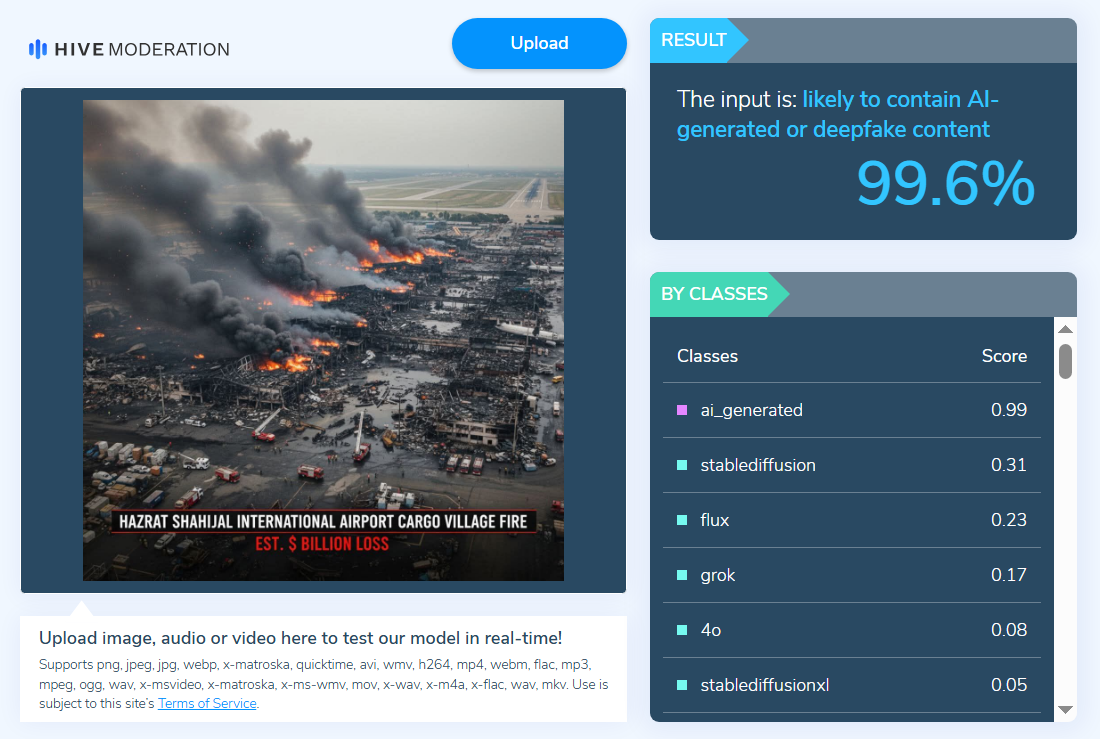
Task: Select the BY CLASSES panel header tab
Action: (714, 294)
